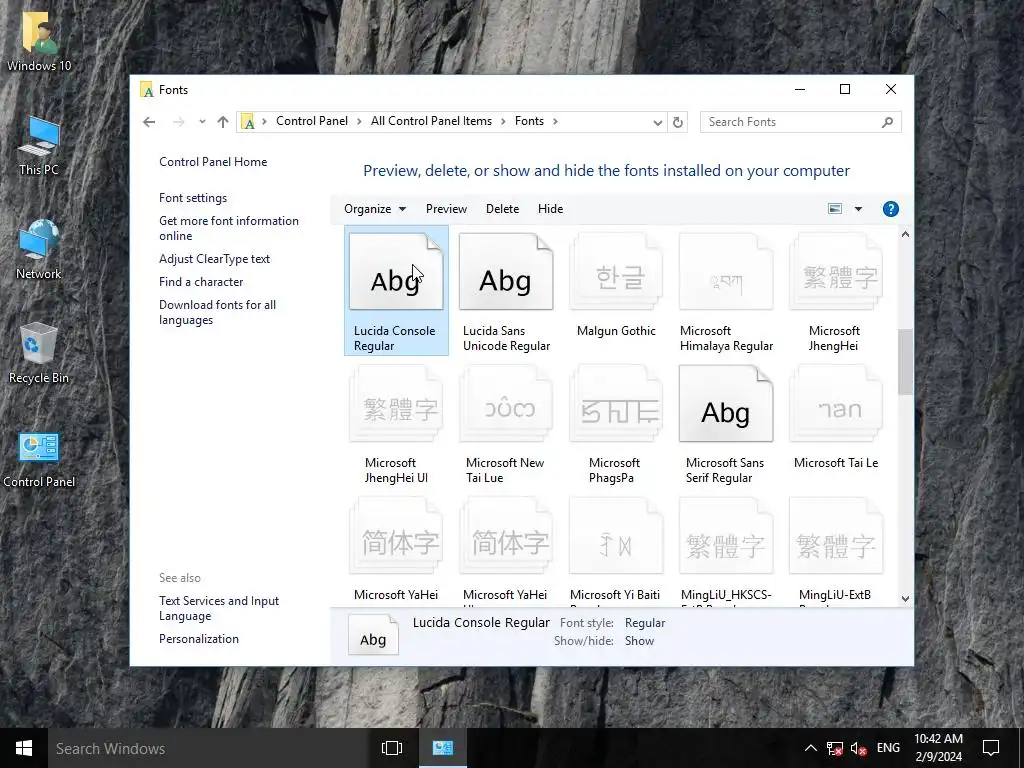Open the Fonts help question mark icon
The width and height of the screenshot is (1024, 768).
click(x=890, y=209)
